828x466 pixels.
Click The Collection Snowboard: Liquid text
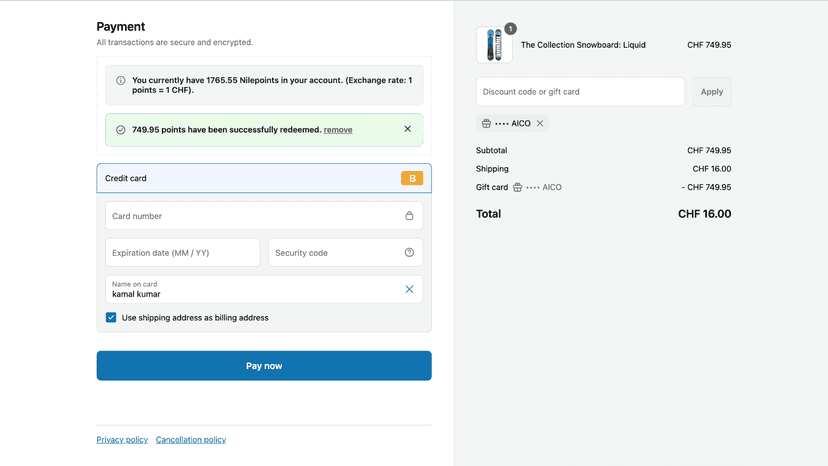pos(583,45)
